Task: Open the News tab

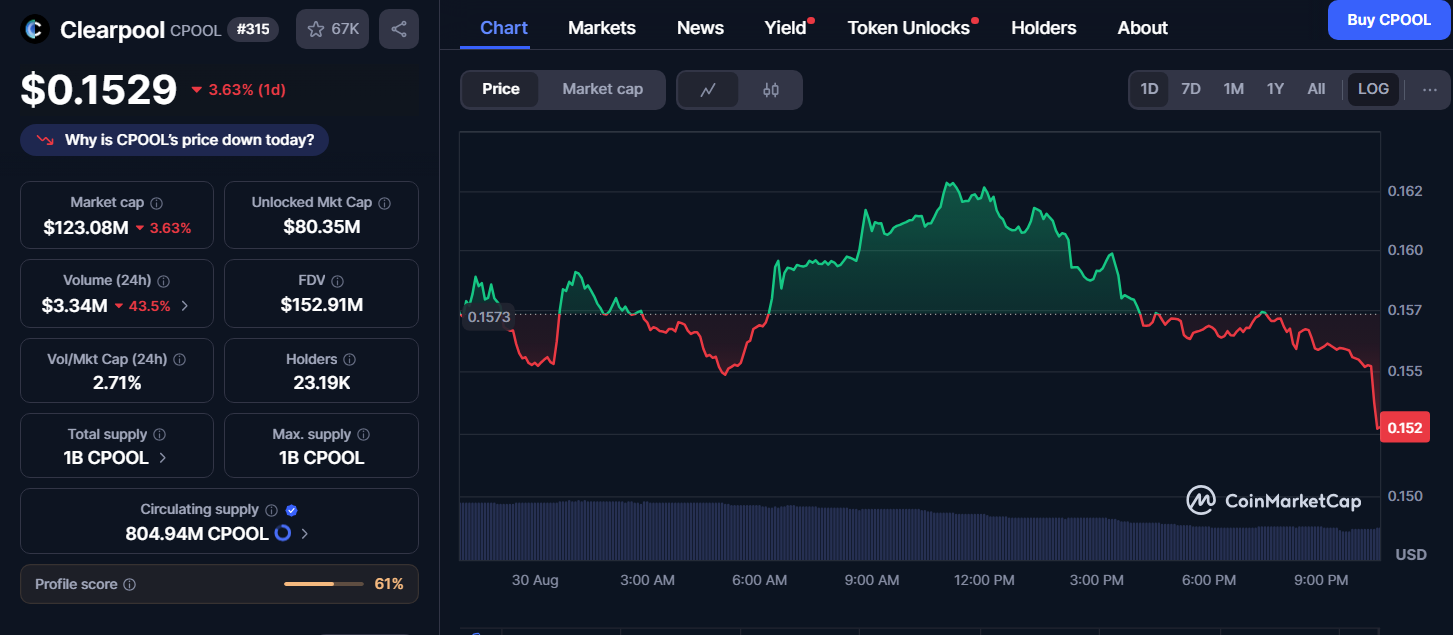Action: coord(700,28)
